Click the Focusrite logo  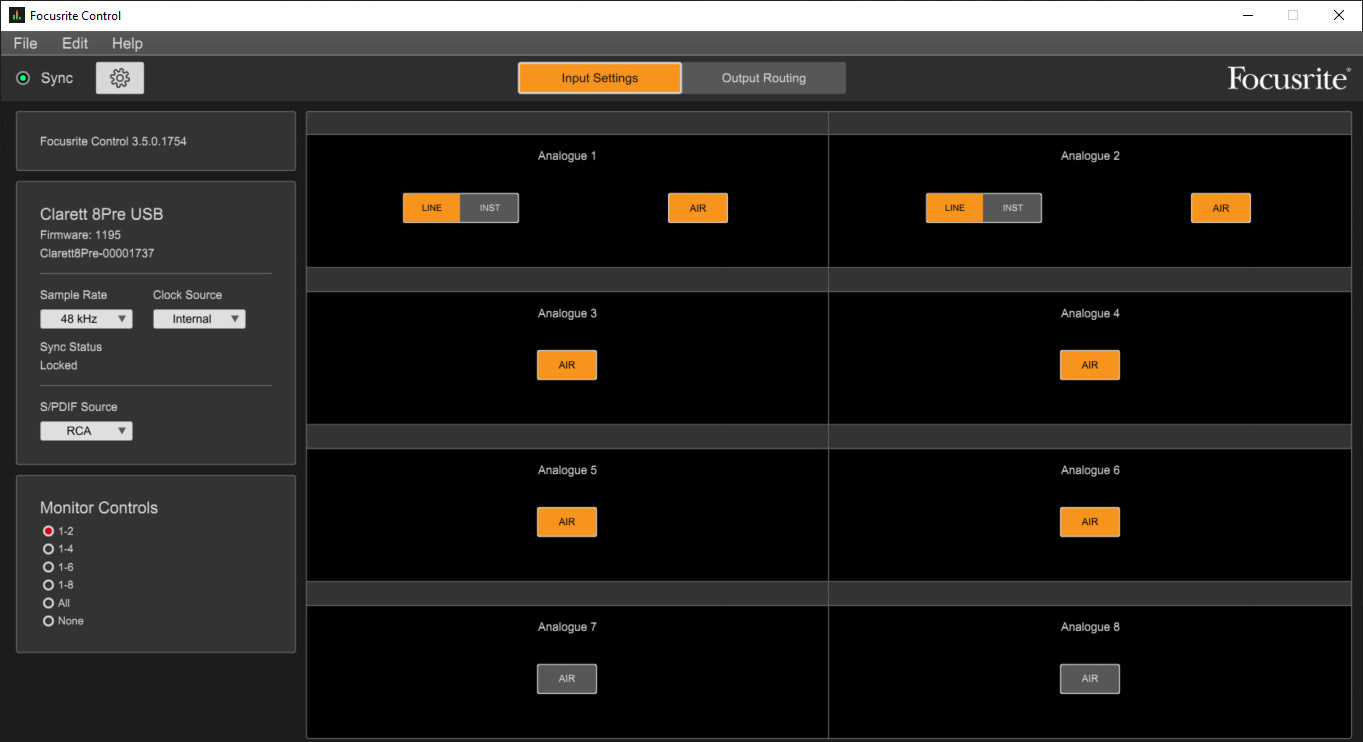pyautogui.click(x=1288, y=78)
